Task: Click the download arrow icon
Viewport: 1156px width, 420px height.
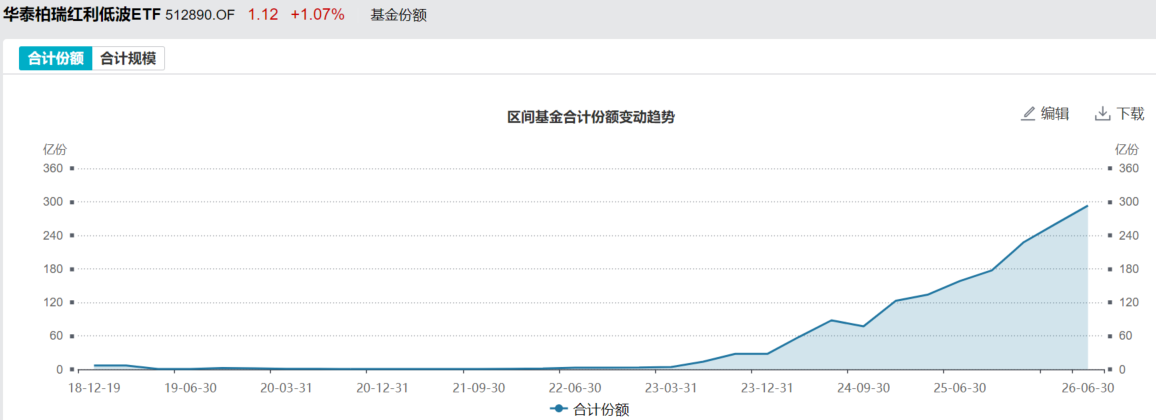Action: coord(1102,113)
